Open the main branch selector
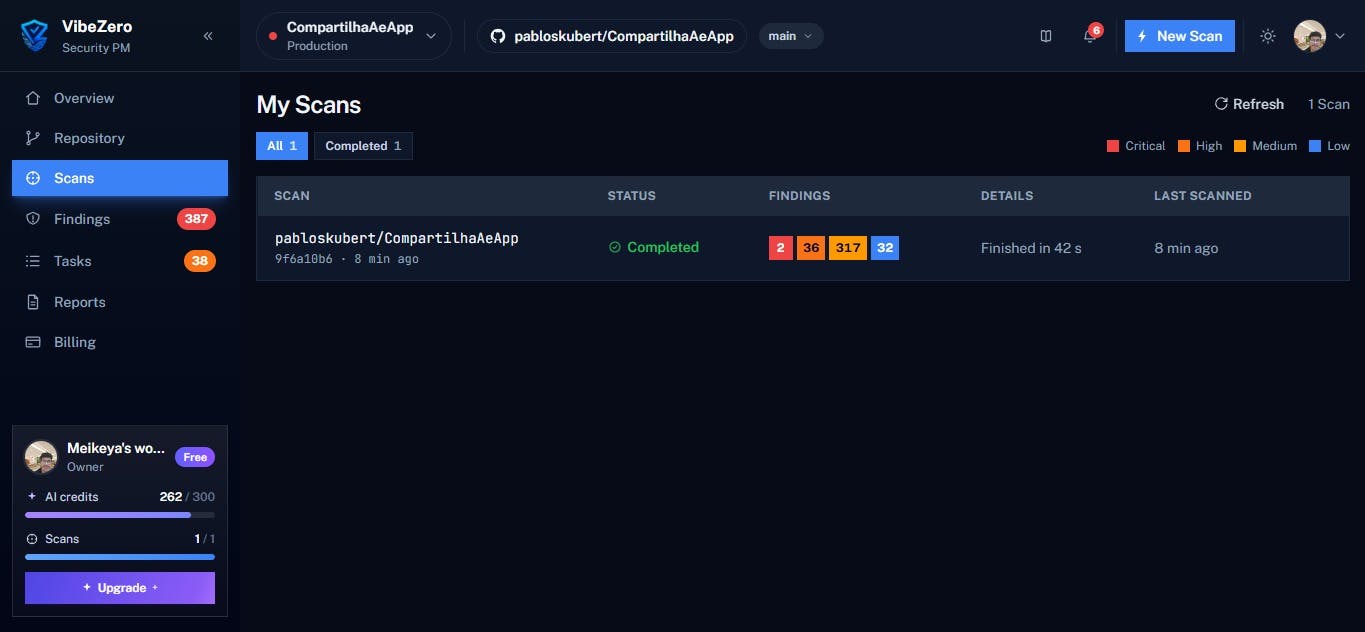The height and width of the screenshot is (632, 1365). [791, 36]
